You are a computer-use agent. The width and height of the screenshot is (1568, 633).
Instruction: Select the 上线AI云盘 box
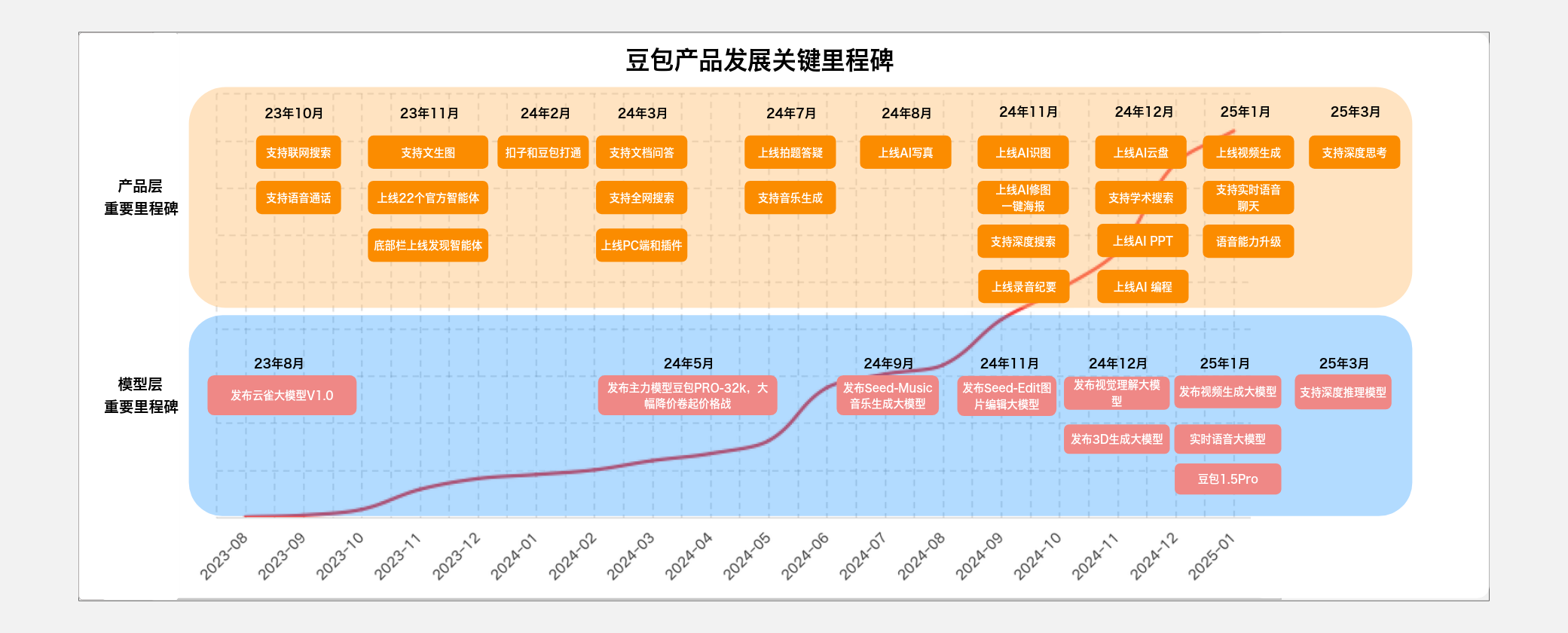click(x=1141, y=152)
